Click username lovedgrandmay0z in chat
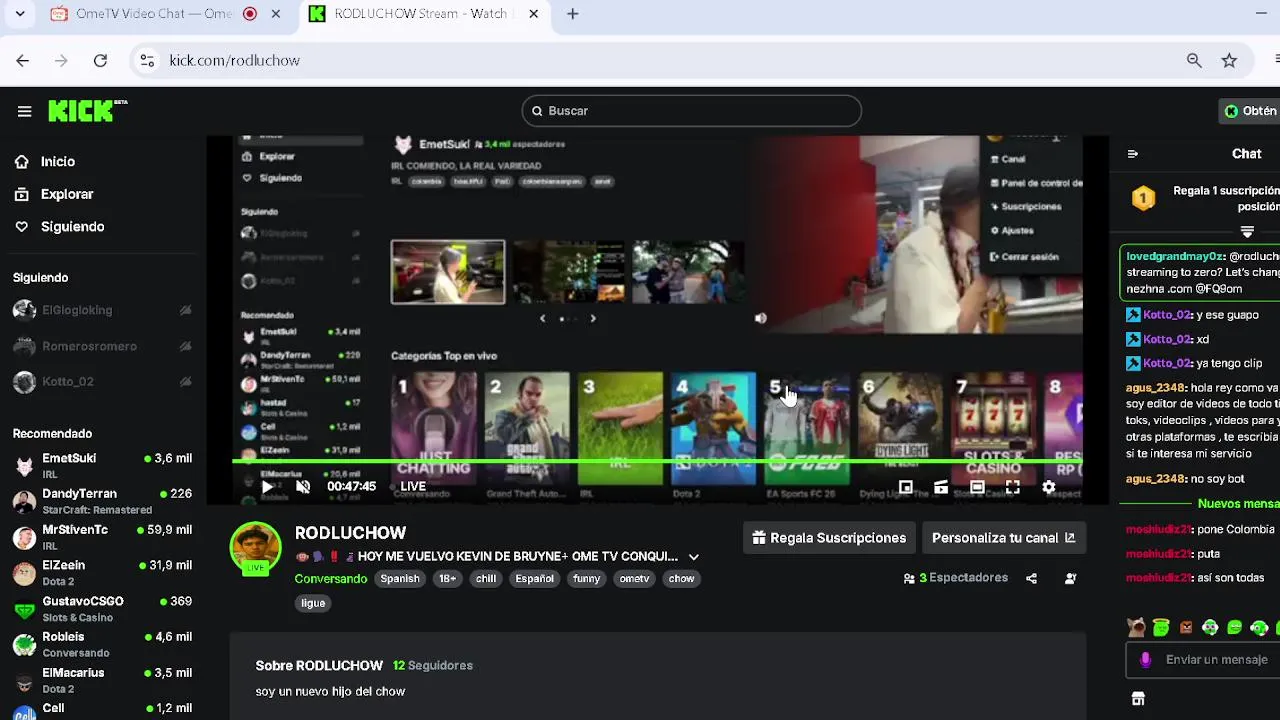Screen dimensions: 1280x720 tap(1175, 257)
